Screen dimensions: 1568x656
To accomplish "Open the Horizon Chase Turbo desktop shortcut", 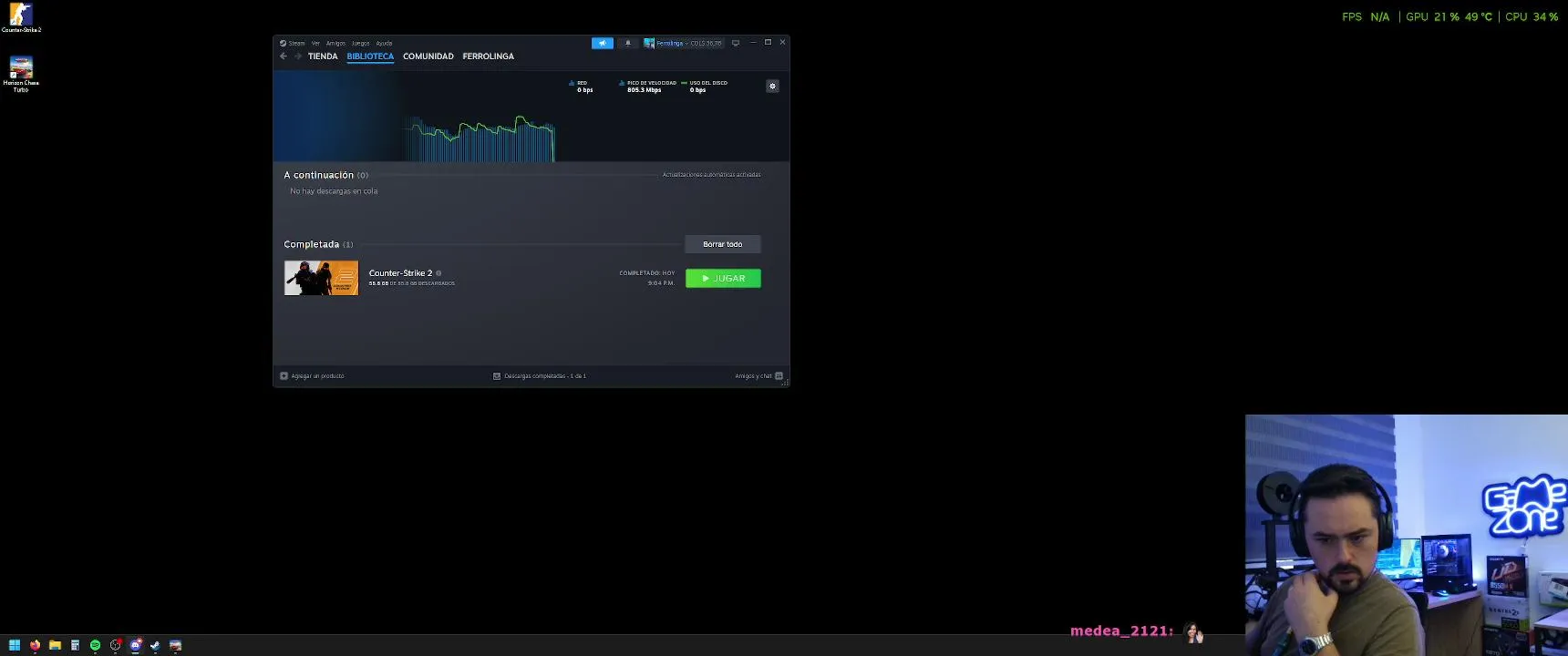I will 21,74.
